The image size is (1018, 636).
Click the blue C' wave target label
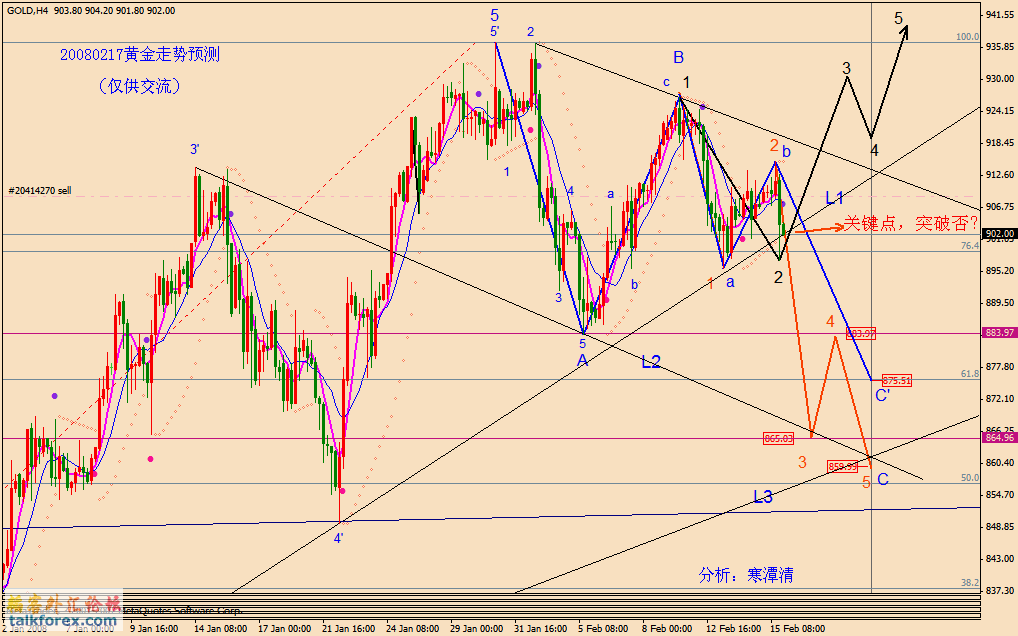click(x=883, y=397)
